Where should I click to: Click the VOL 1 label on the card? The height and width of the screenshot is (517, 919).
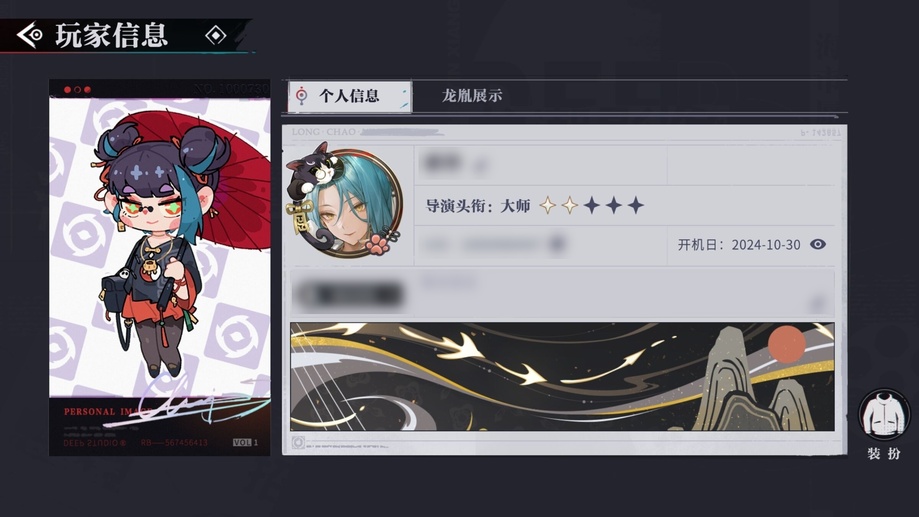246,443
